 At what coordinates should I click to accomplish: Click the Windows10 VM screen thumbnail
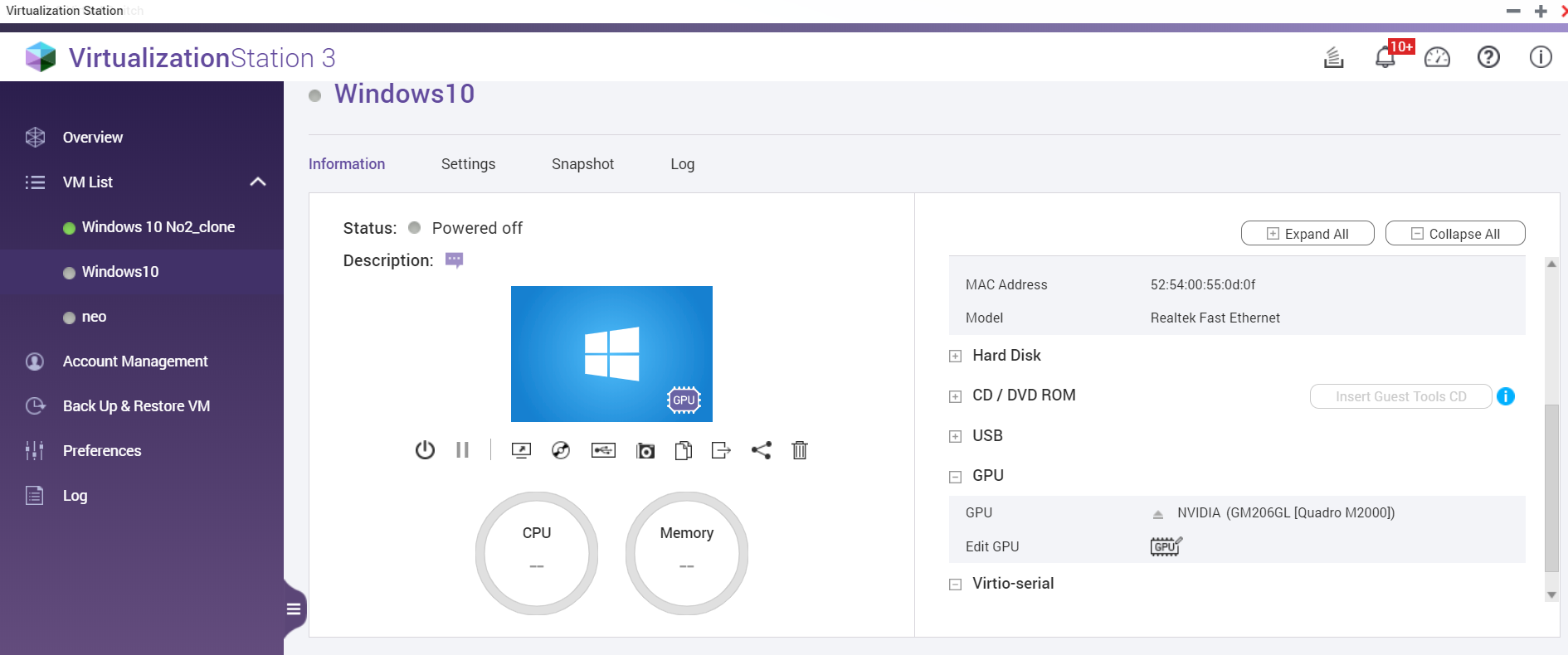pyautogui.click(x=611, y=354)
